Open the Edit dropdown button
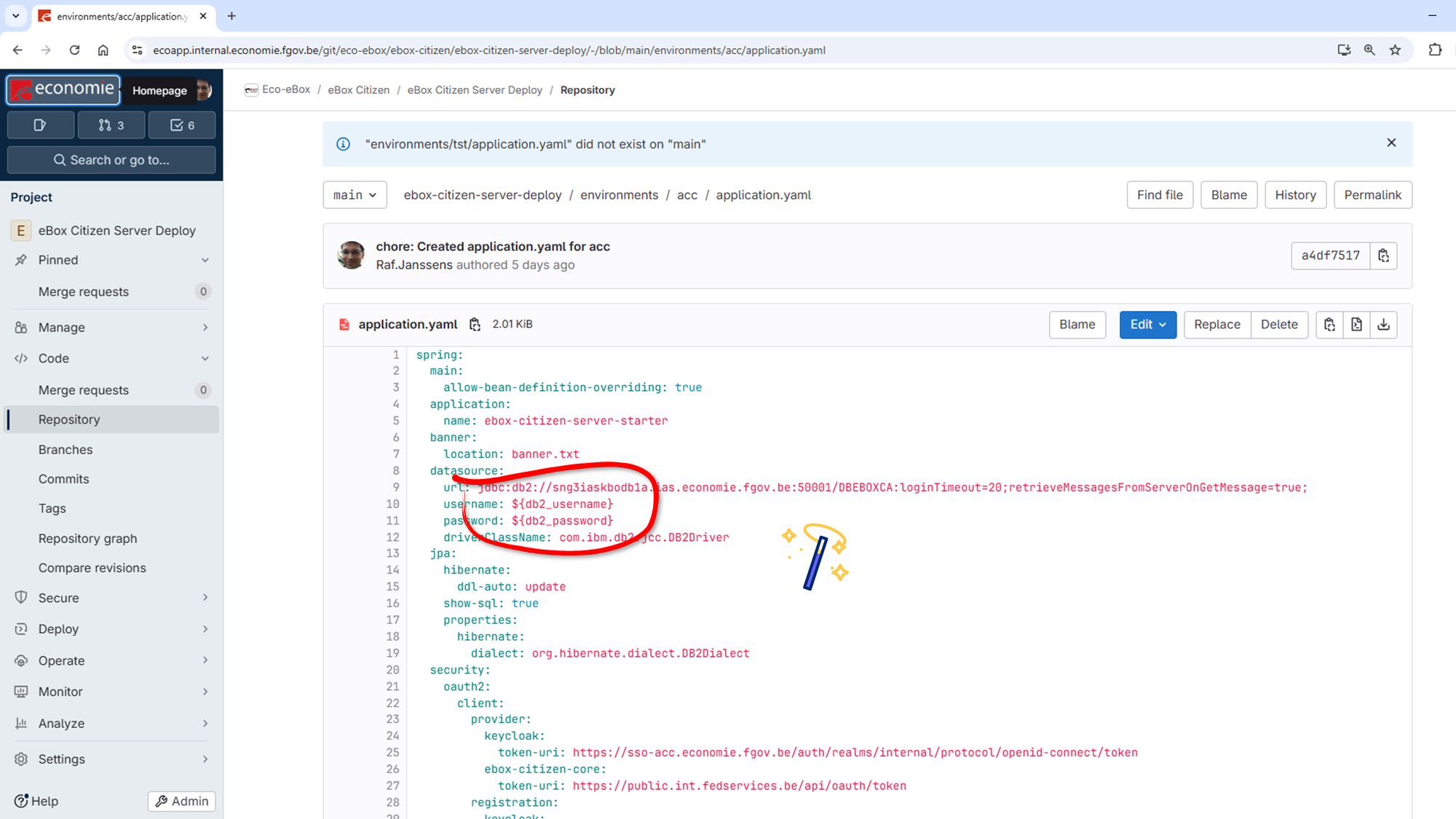 (1147, 325)
